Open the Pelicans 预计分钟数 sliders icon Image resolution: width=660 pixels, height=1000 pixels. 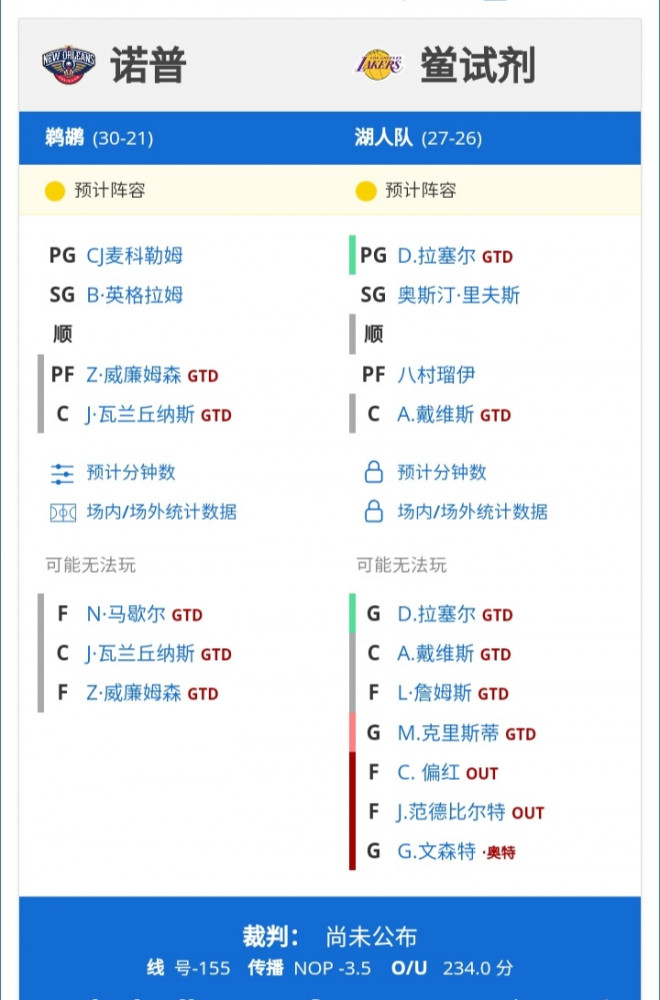[x=62, y=473]
